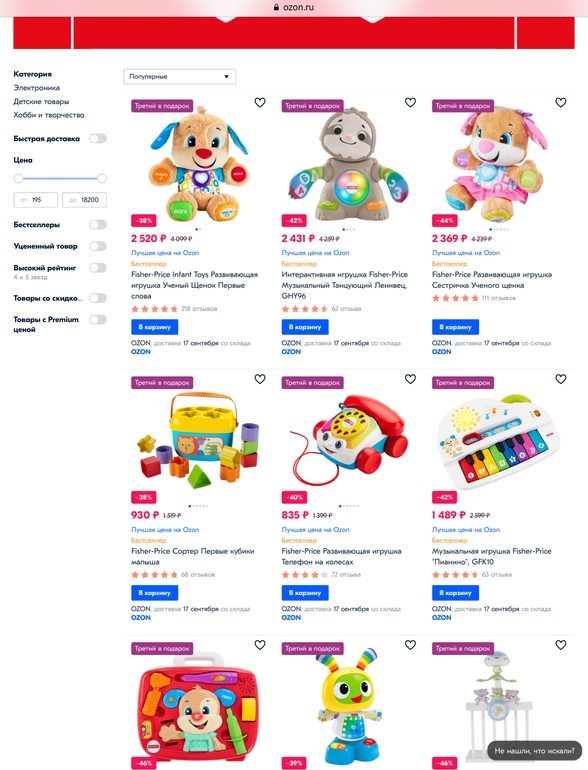588x770 pixels.
Task: Add Пианино GFK10 toy to favorites
Action: click(560, 379)
